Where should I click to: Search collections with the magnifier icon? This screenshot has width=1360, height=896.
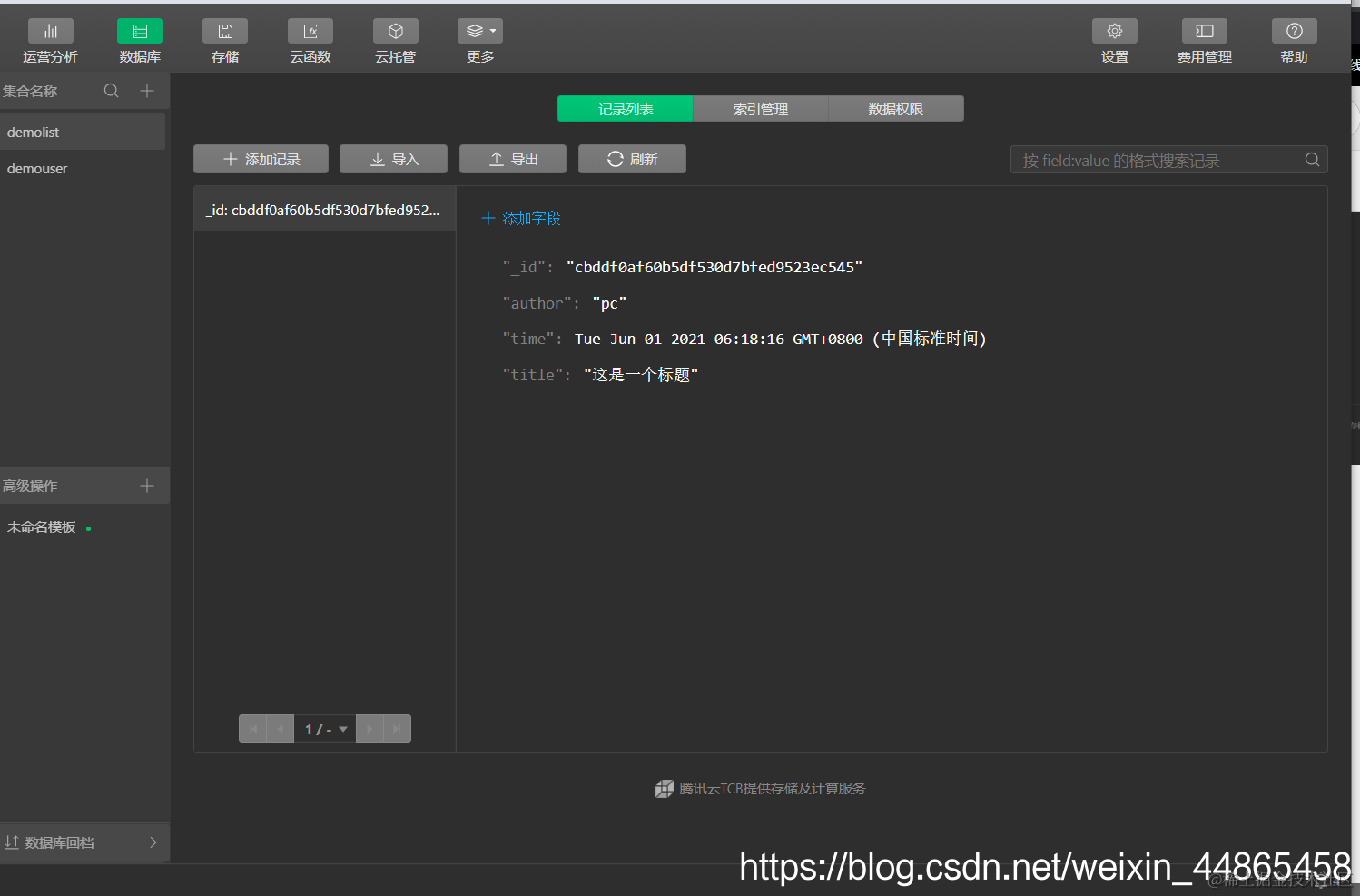(x=112, y=91)
